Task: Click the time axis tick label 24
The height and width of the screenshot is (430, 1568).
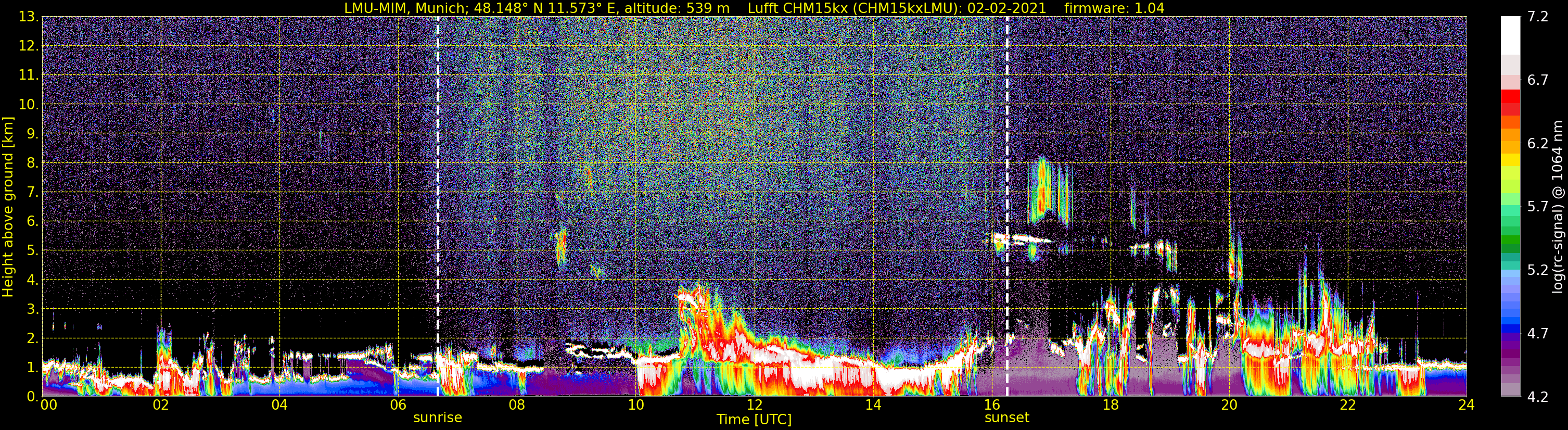Action: pos(1467,406)
